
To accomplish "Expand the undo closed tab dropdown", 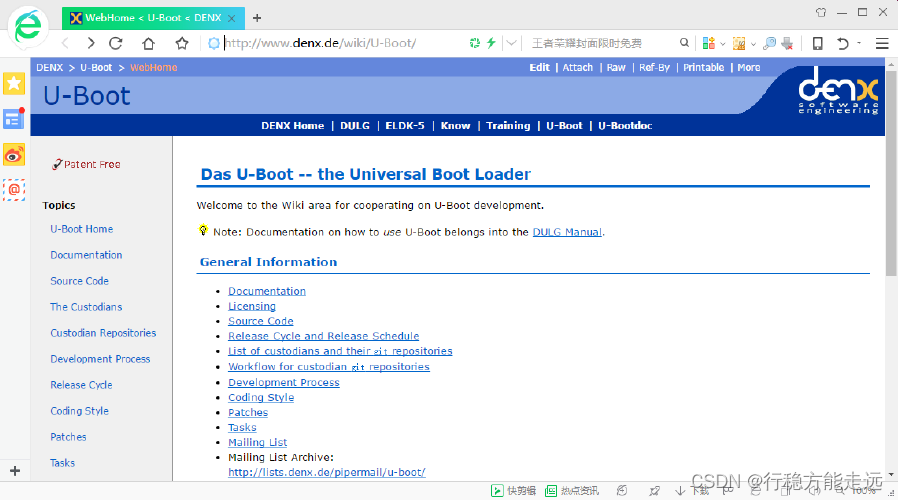I will pyautogui.click(x=859, y=43).
